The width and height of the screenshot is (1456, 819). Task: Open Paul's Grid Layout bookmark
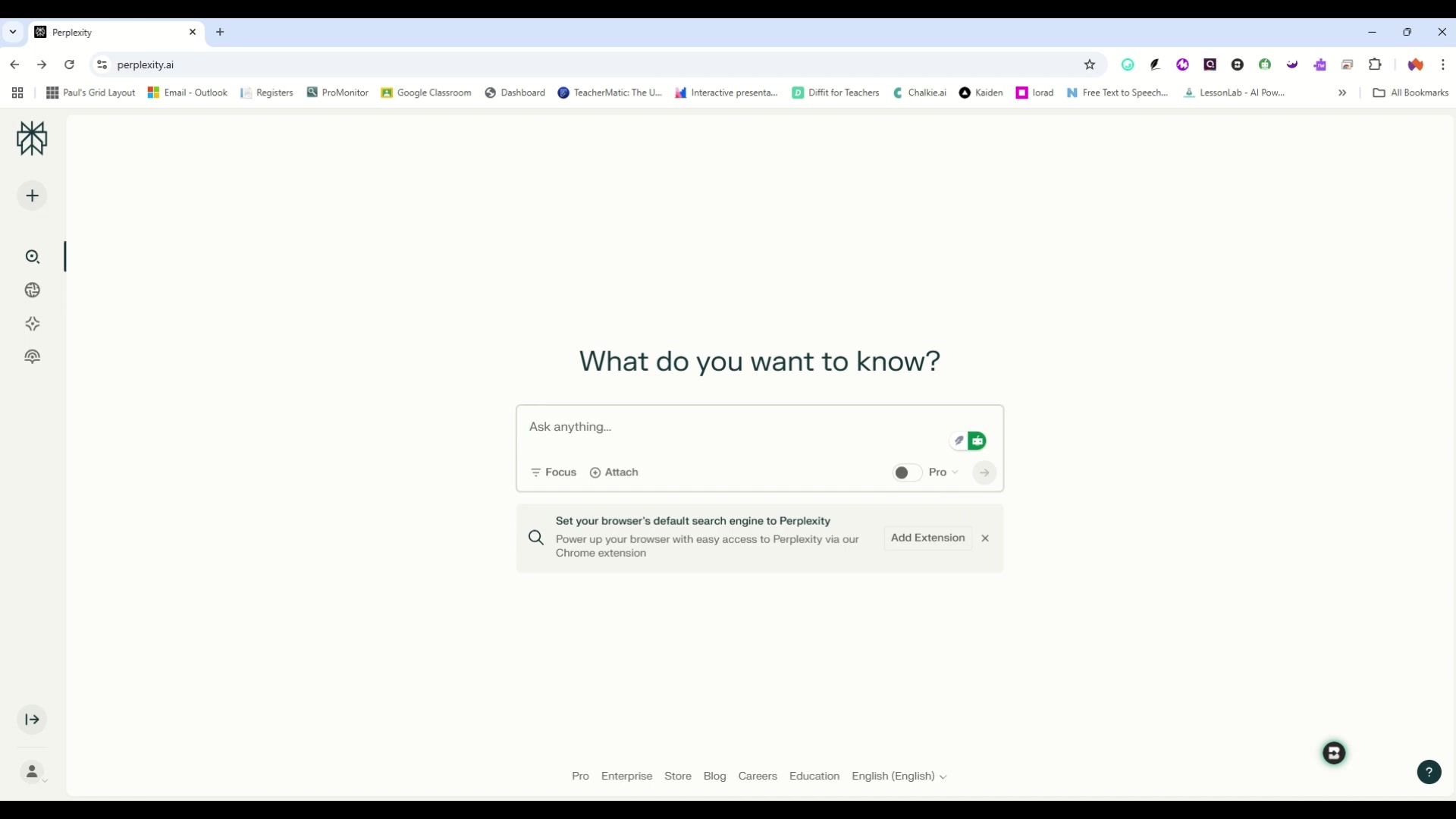pos(90,93)
